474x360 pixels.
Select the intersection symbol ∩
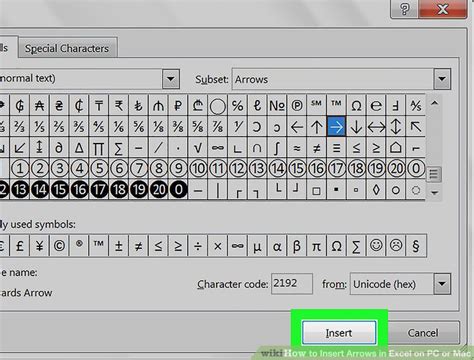pyautogui.click(x=257, y=148)
